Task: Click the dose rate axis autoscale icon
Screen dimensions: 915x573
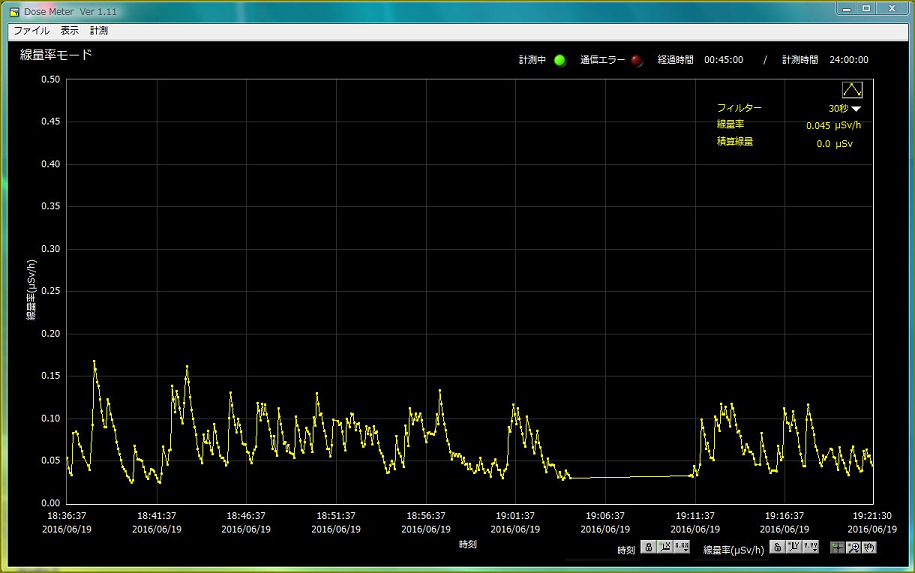Action: [x=793, y=547]
